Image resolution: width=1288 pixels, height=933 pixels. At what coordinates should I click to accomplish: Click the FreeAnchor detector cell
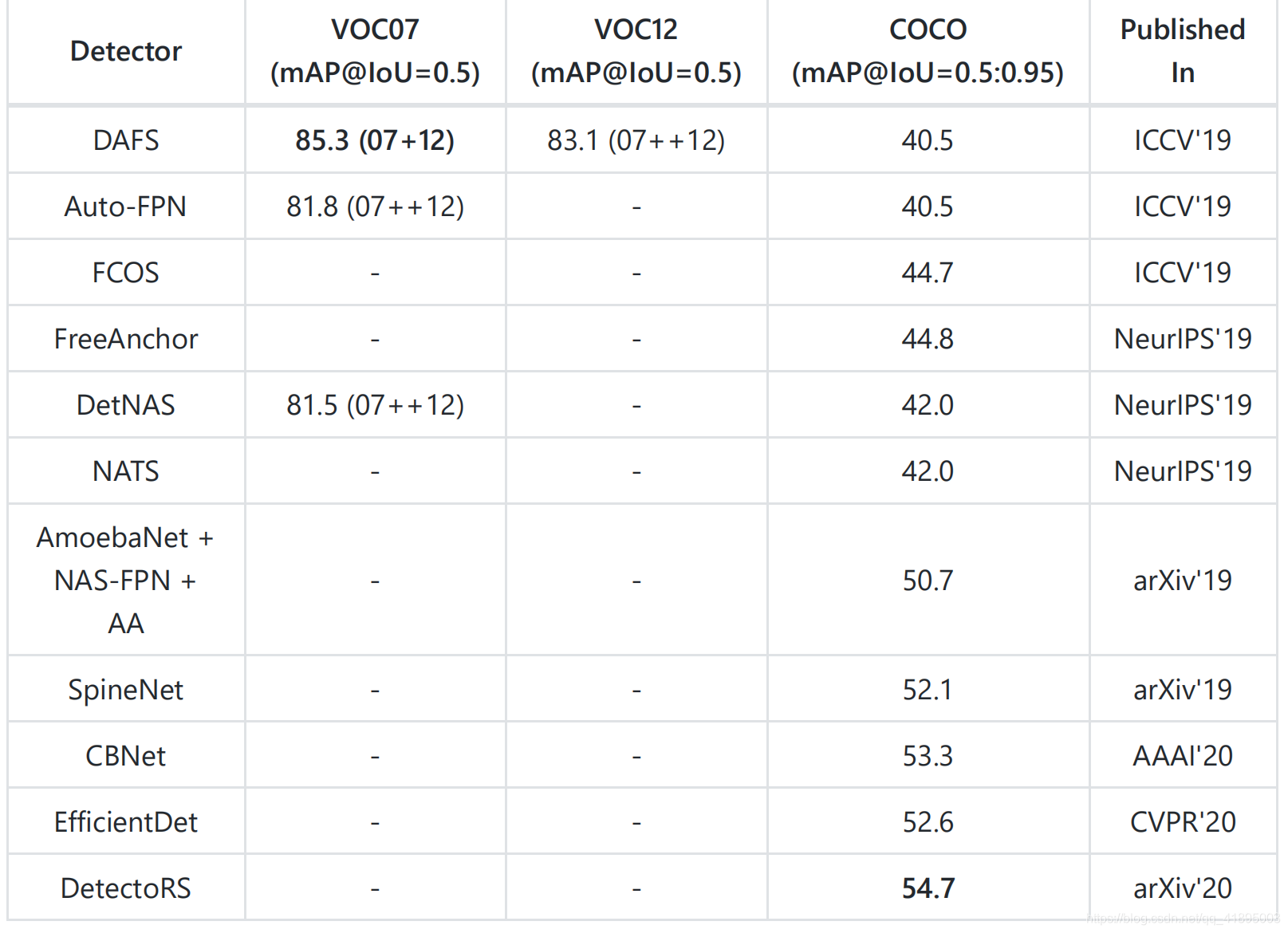click(x=126, y=339)
